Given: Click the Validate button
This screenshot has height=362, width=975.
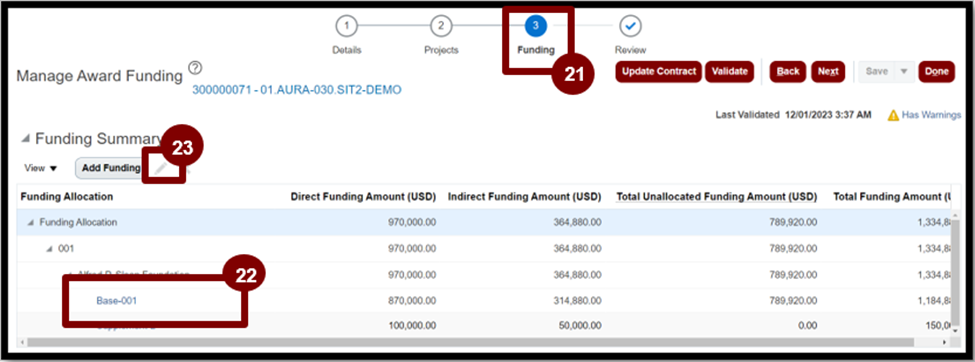Looking at the screenshot, I should click(x=729, y=72).
